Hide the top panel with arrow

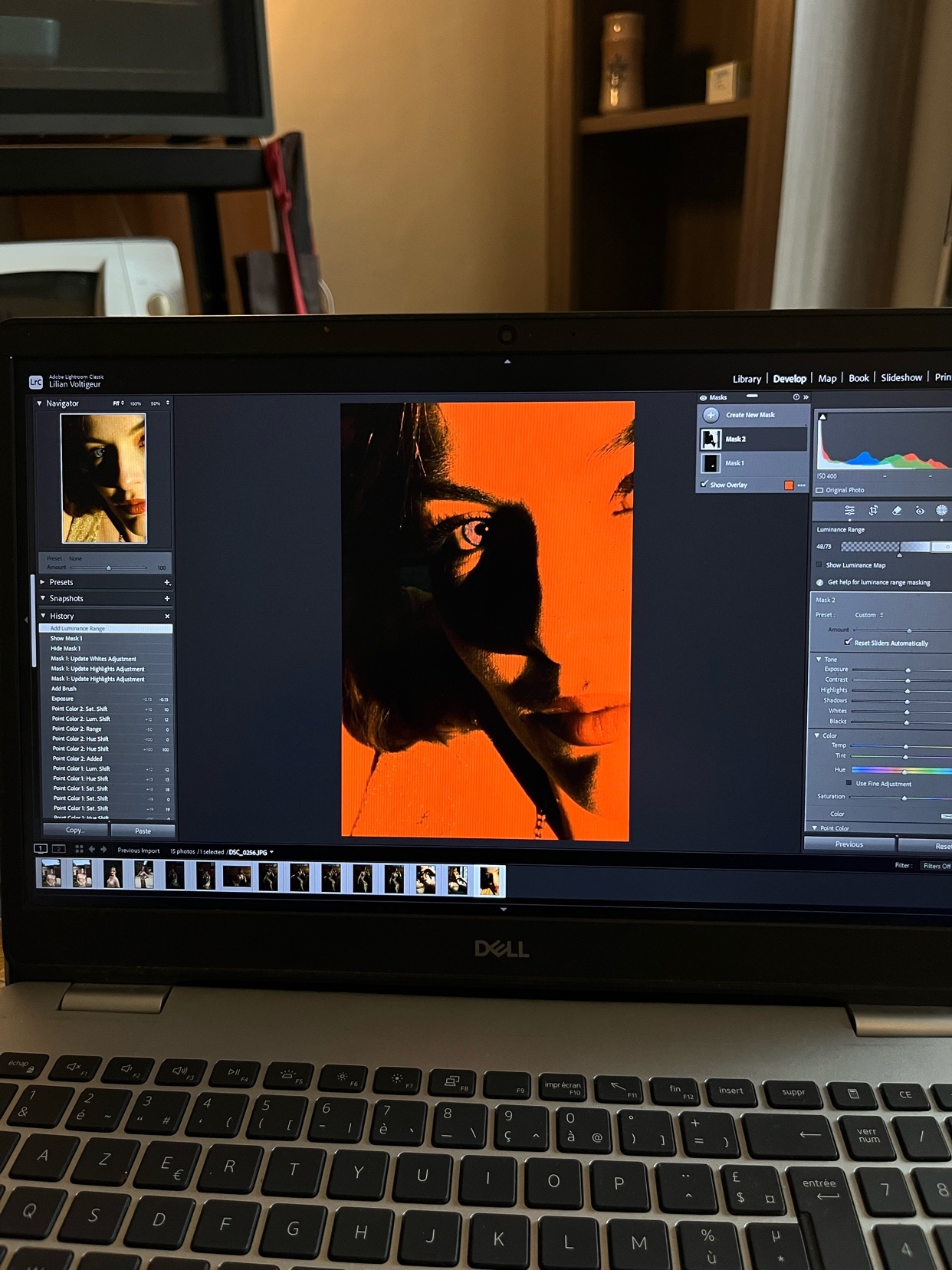(507, 361)
